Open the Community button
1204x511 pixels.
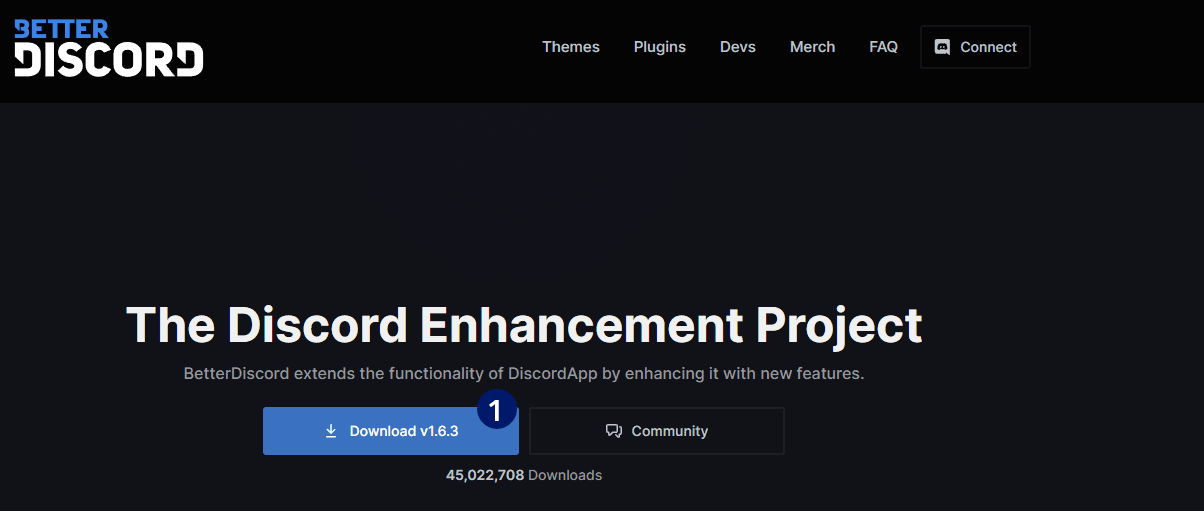pos(657,431)
